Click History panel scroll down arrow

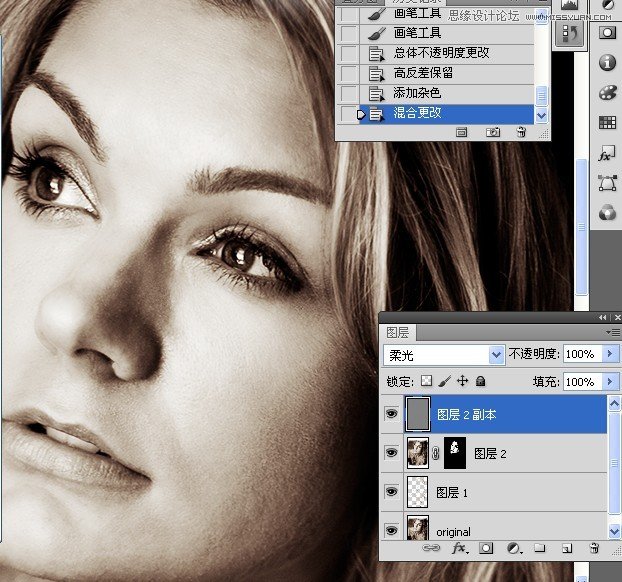point(541,115)
